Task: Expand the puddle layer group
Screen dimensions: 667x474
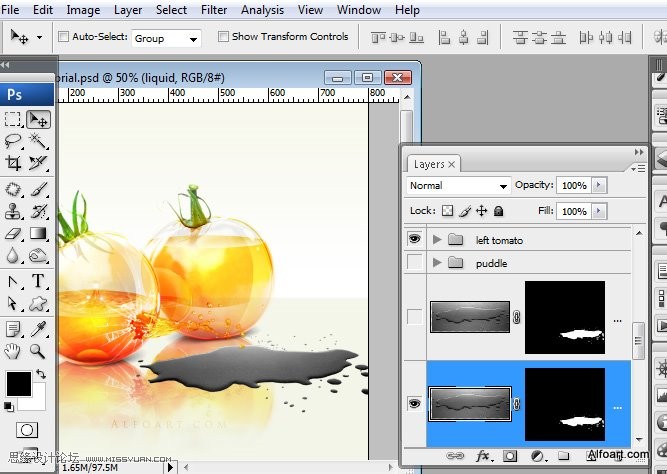Action: coord(437,263)
